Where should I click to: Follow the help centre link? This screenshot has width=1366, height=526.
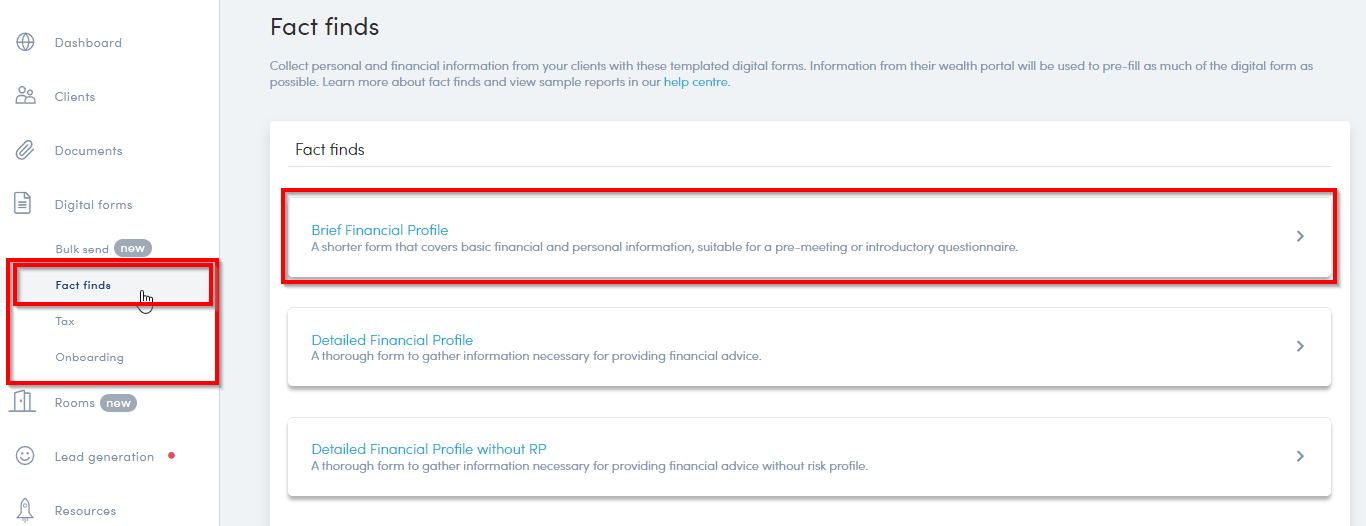[x=696, y=82]
